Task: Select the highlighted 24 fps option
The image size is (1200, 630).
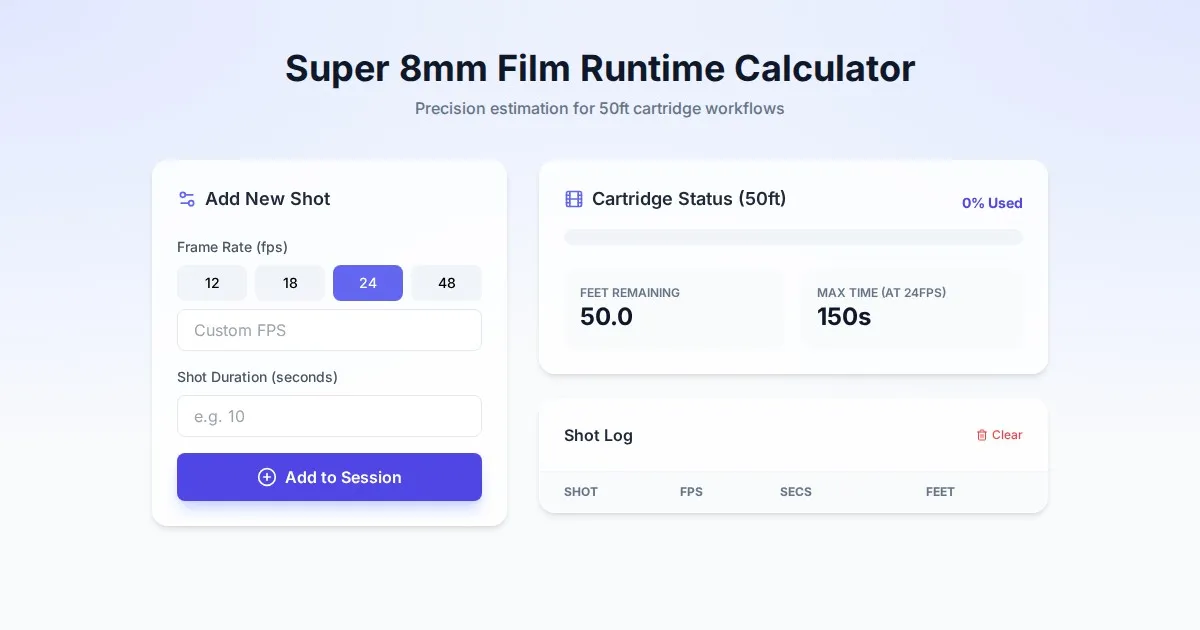Action: 368,283
